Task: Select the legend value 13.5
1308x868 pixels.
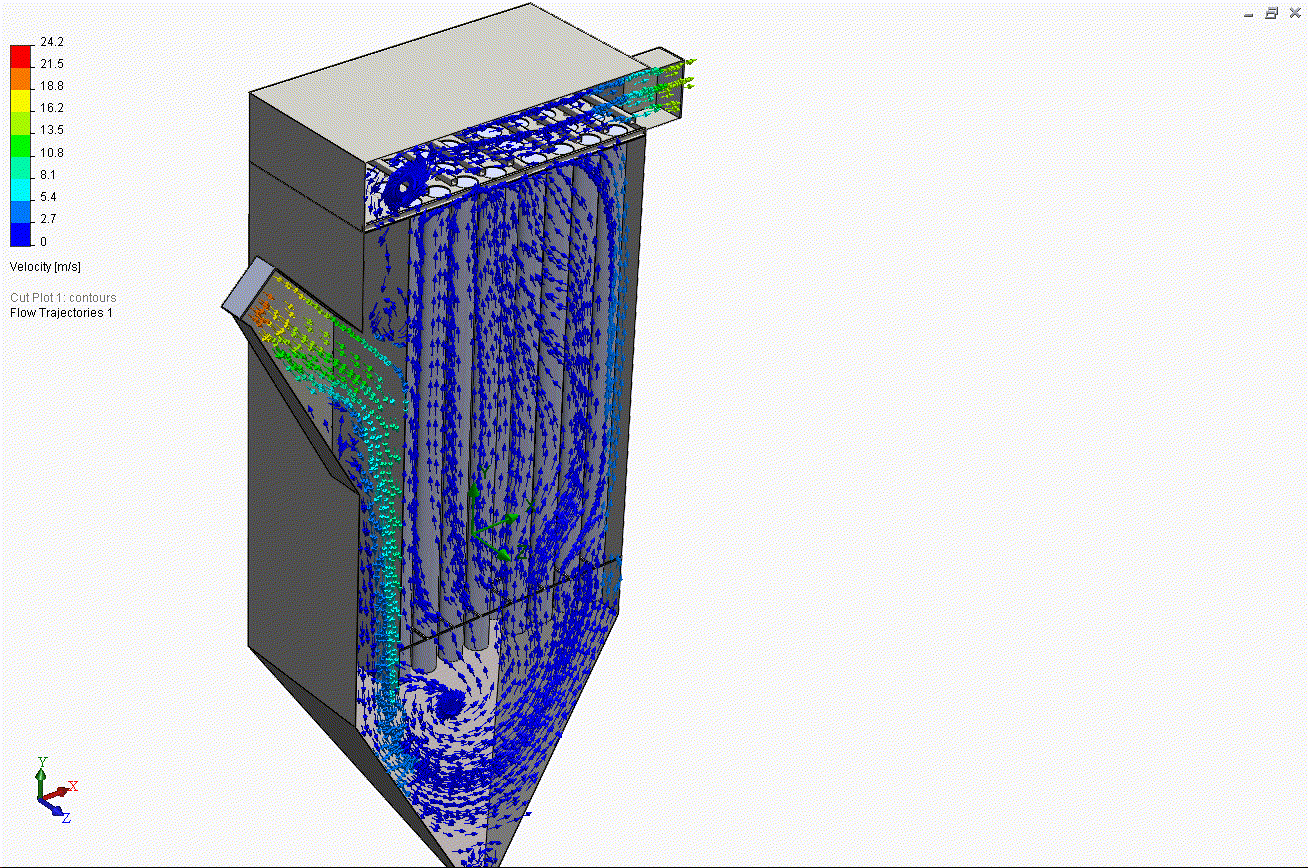Action: coord(51,130)
